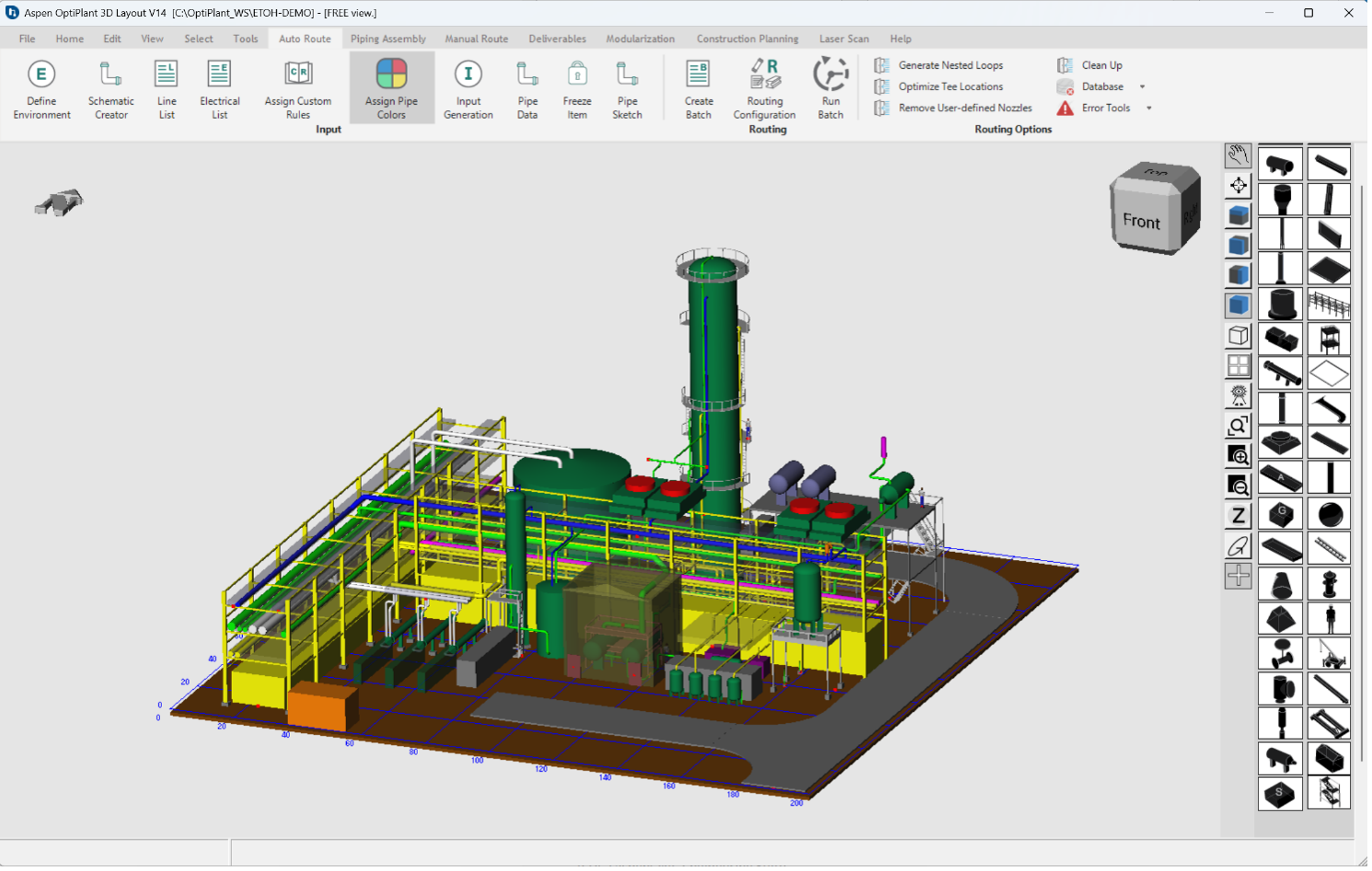1372x871 pixels.
Task: Click the Database button
Action: pos(1091,86)
